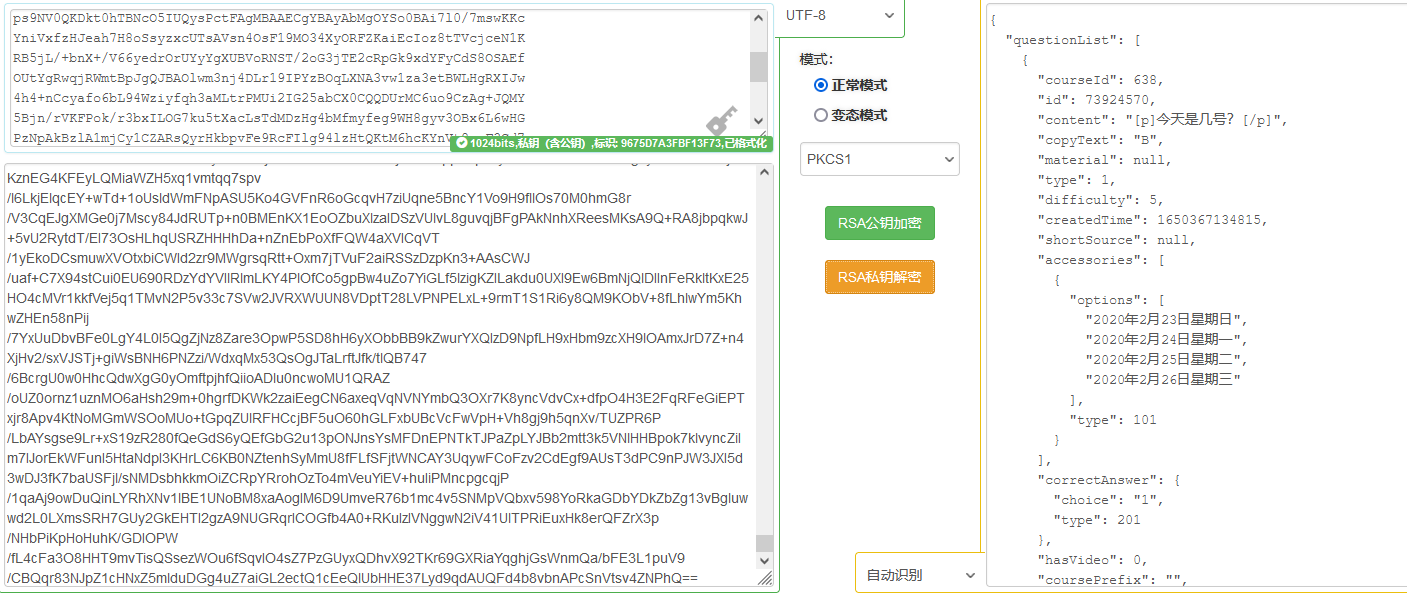This screenshot has width=1407, height=595.
Task: Open the 自动识别 dropdown
Action: tap(919, 575)
